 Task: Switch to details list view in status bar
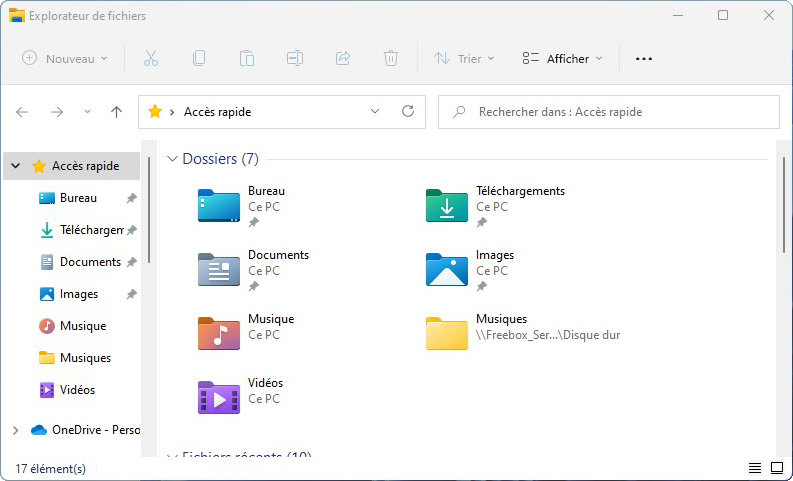(754, 468)
